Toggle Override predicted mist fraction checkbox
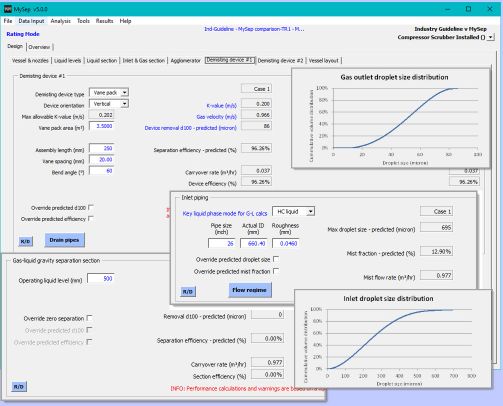The height and width of the screenshot is (406, 503). [x=276, y=271]
